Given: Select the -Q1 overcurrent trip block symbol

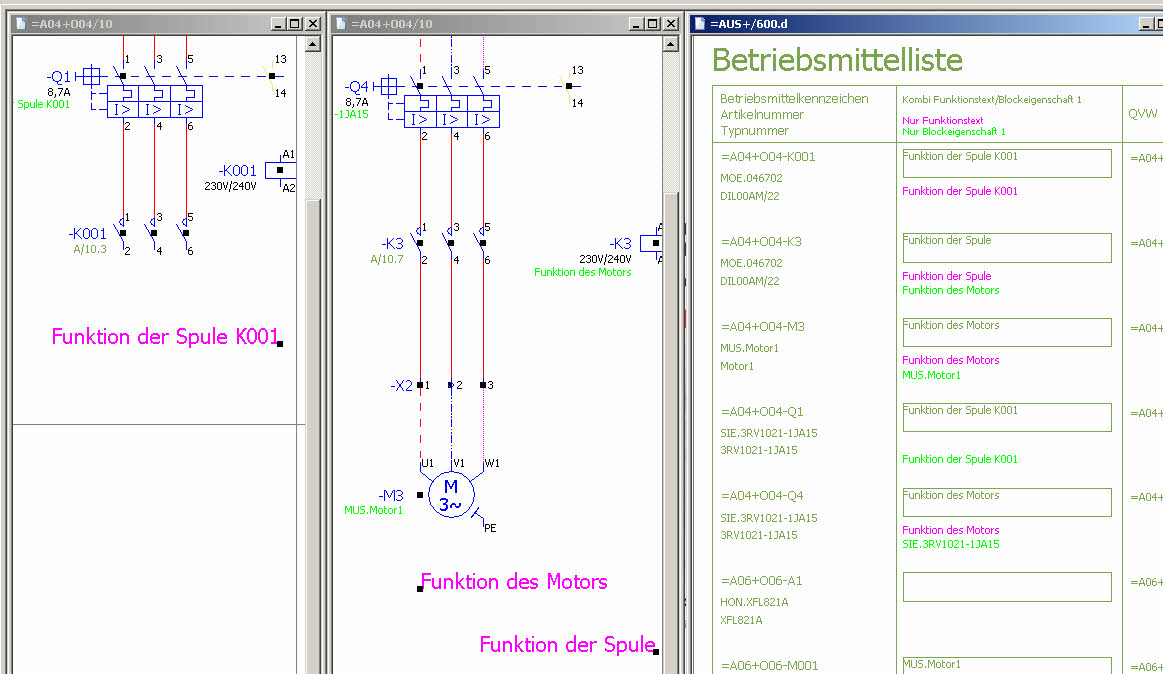Looking at the screenshot, I should [x=154, y=102].
